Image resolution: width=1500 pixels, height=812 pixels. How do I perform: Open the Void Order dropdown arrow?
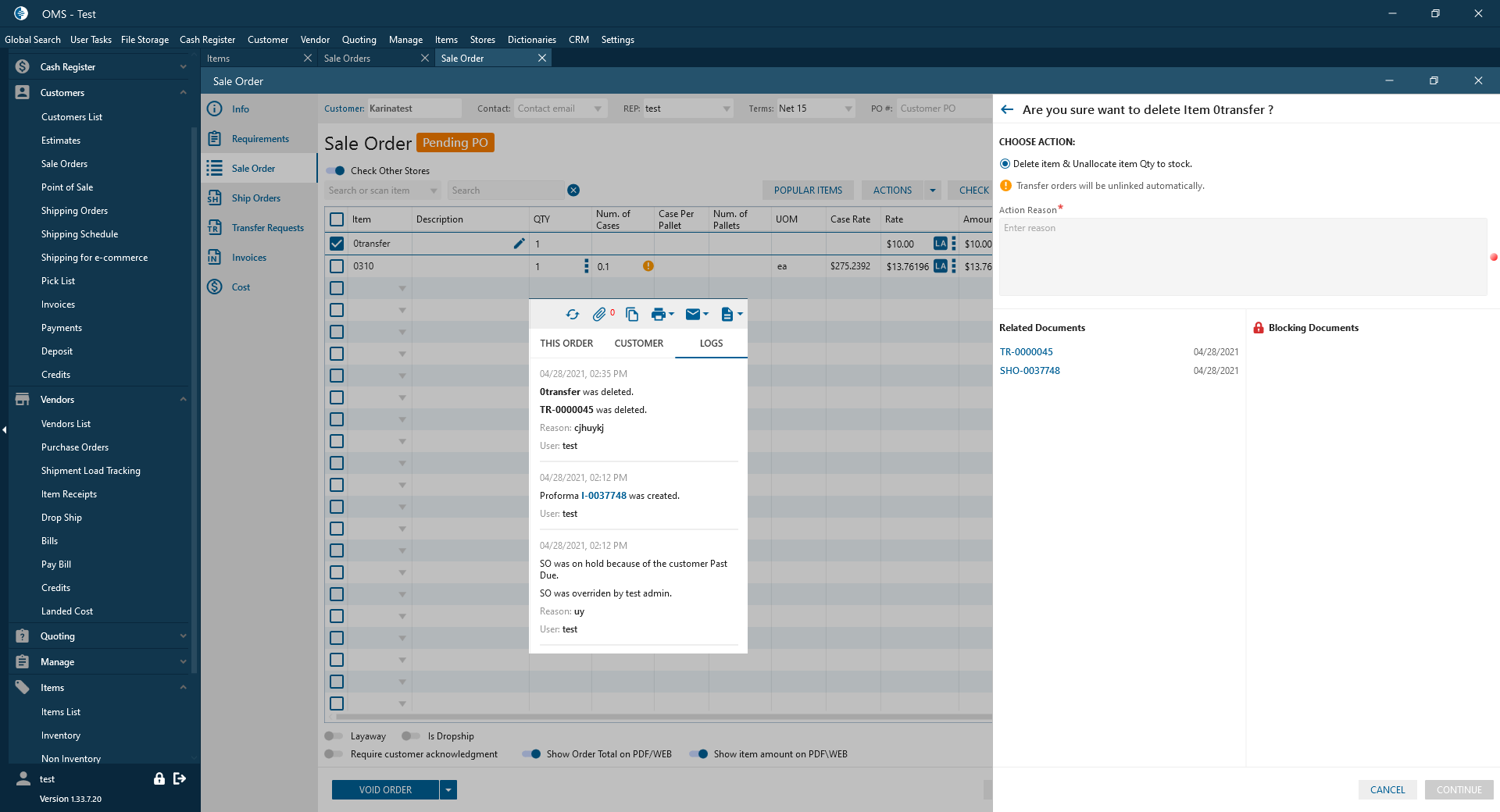click(x=448, y=790)
